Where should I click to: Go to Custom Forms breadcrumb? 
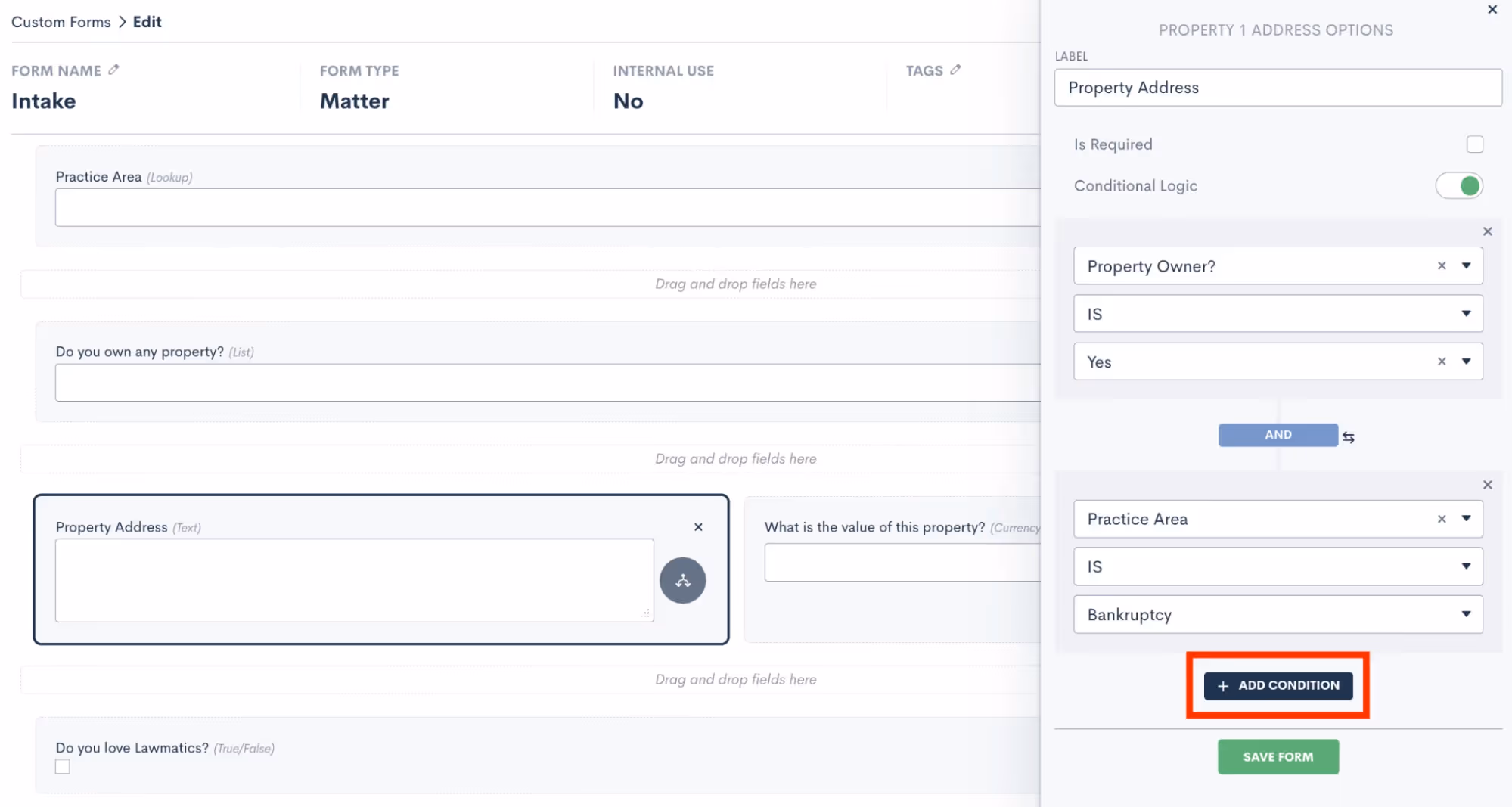61,22
